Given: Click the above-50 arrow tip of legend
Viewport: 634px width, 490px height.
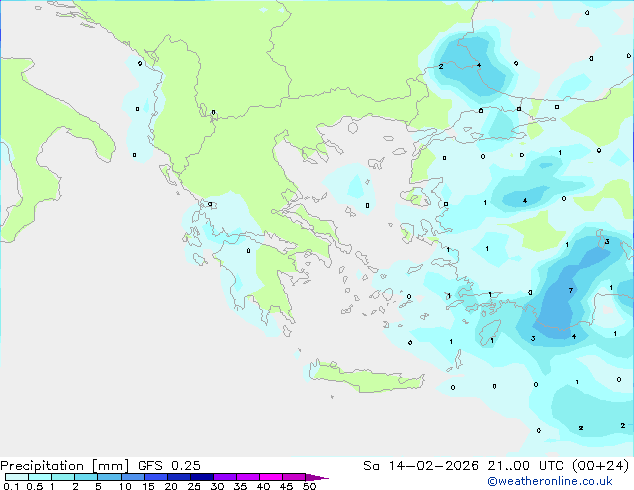Looking at the screenshot, I should [x=317, y=477].
